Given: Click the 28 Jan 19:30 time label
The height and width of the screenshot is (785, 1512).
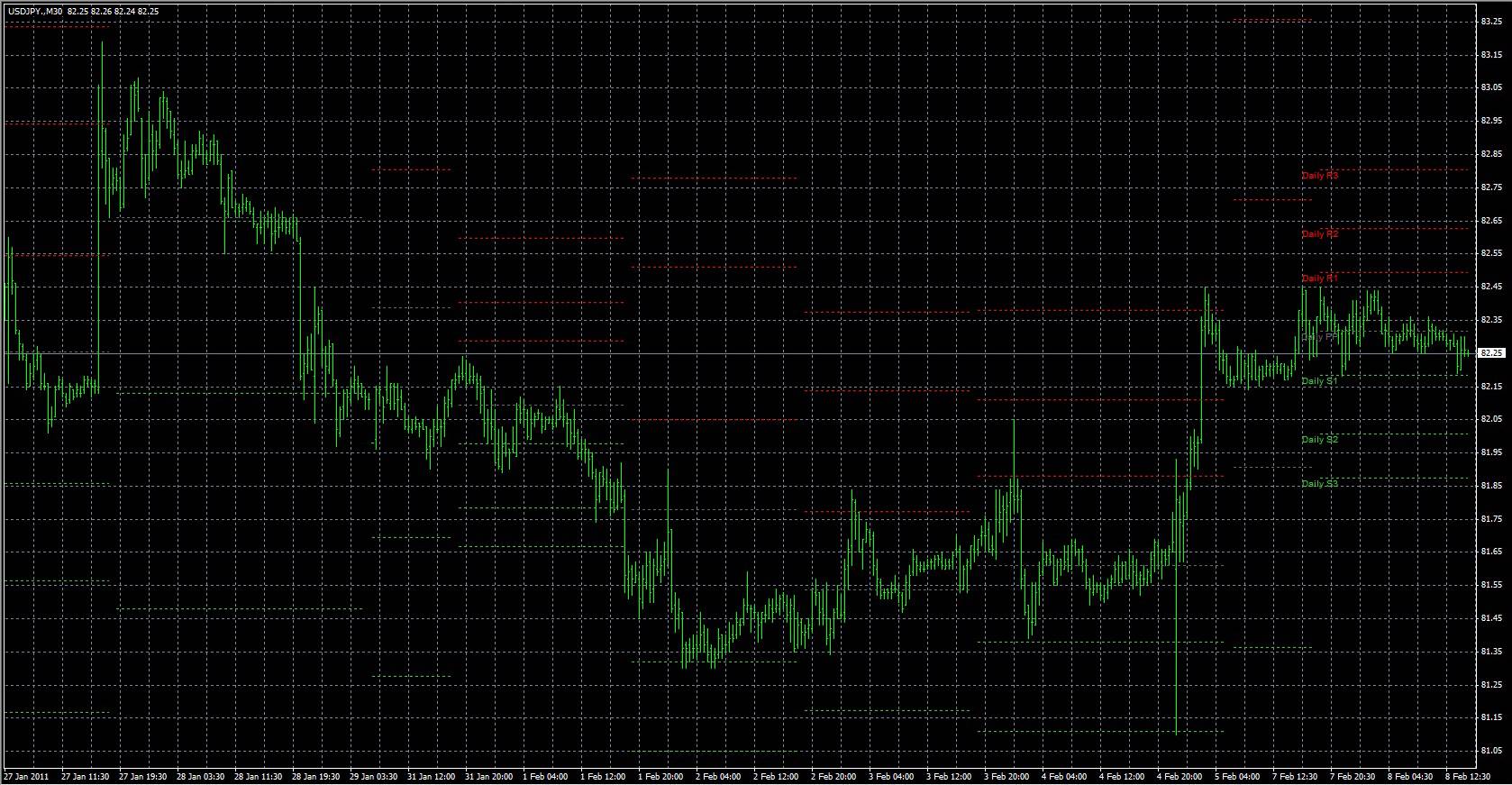Looking at the screenshot, I should pyautogui.click(x=317, y=776).
